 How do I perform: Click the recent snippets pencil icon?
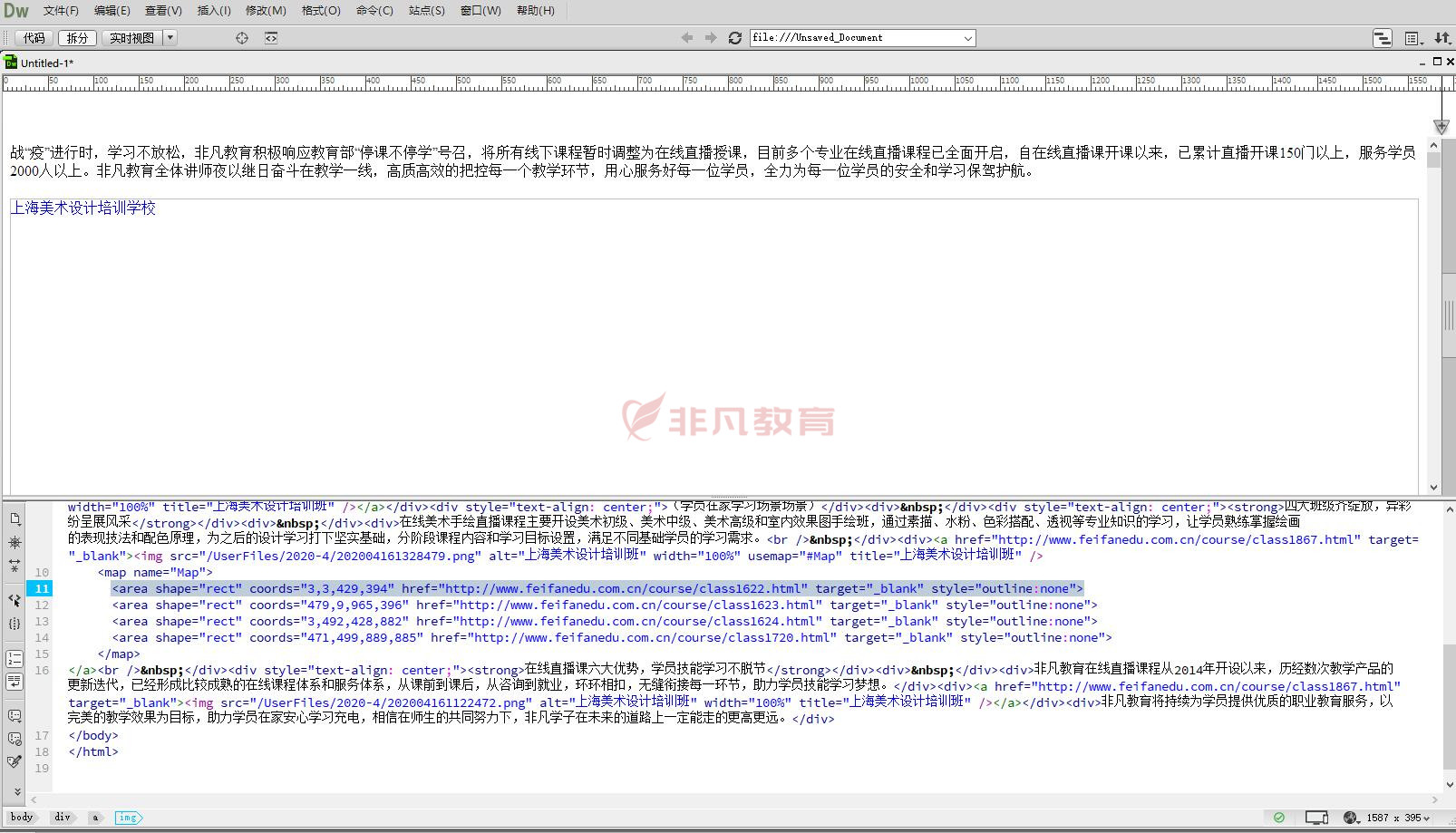15,762
